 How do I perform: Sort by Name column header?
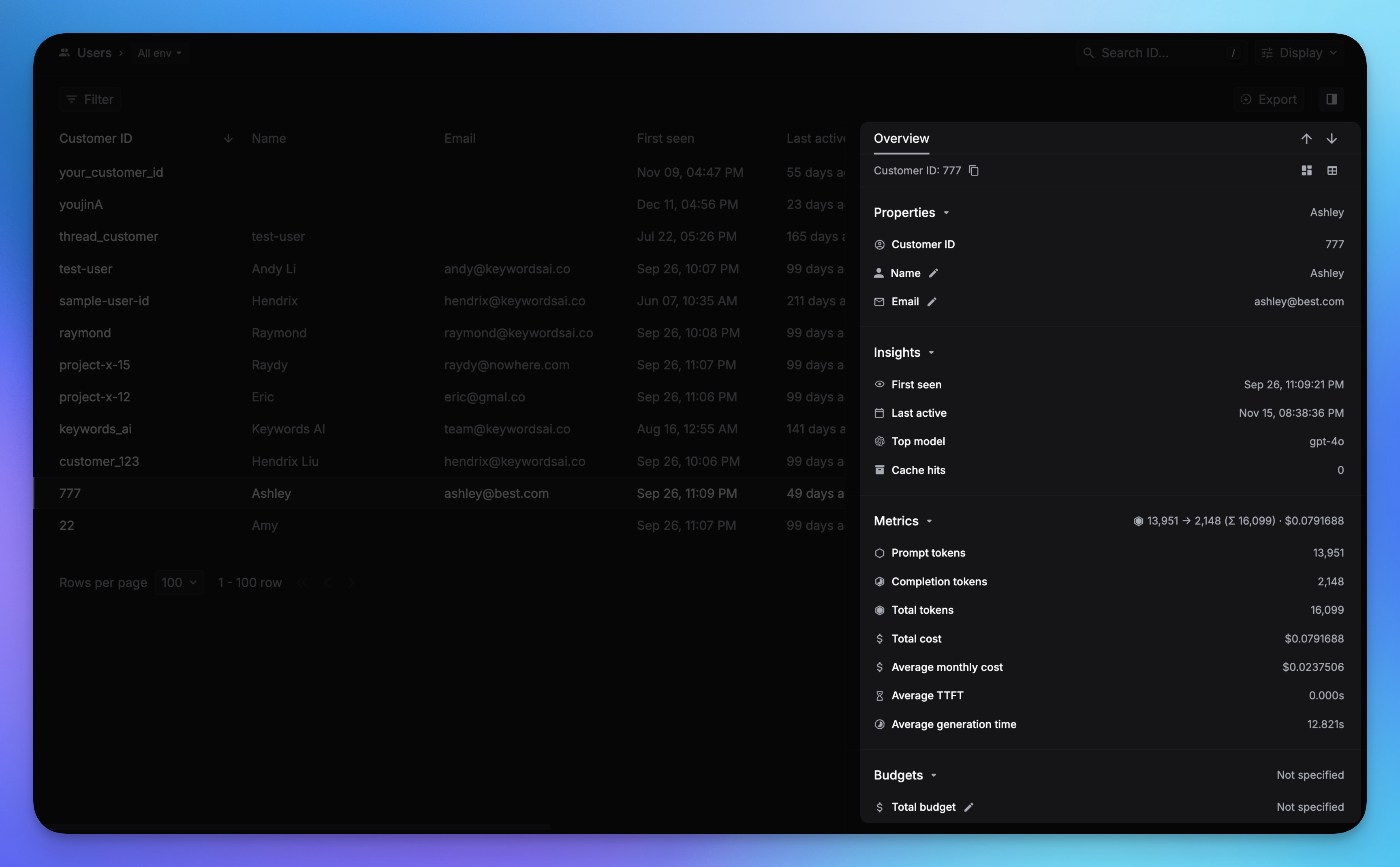[x=269, y=138]
